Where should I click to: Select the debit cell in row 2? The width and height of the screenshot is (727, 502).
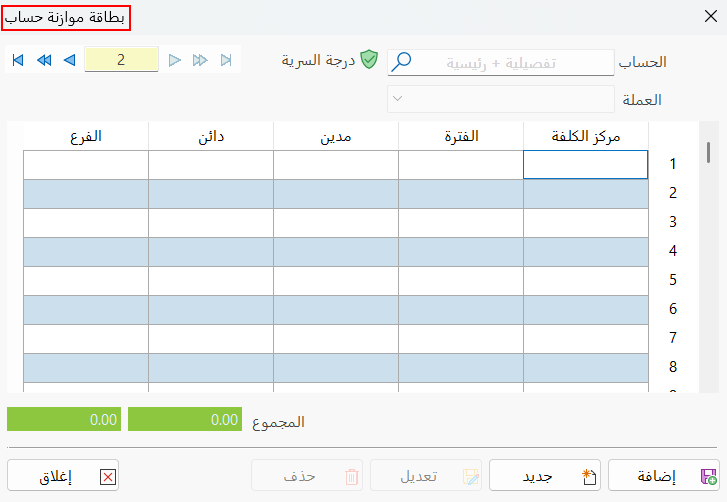tap(336, 194)
